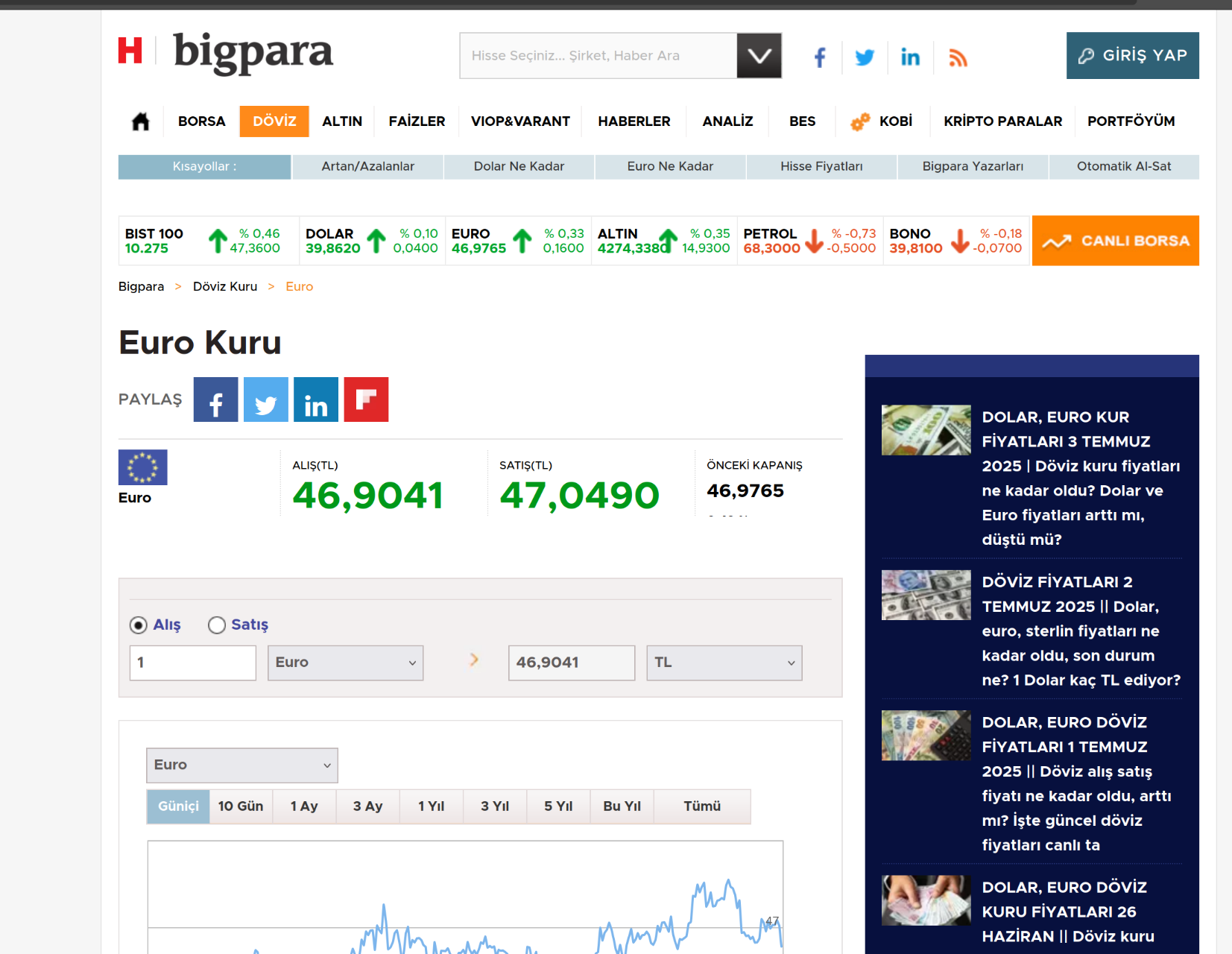The image size is (1232, 954).
Task: Select the 3 Ay chart tab
Action: pyautogui.click(x=367, y=806)
